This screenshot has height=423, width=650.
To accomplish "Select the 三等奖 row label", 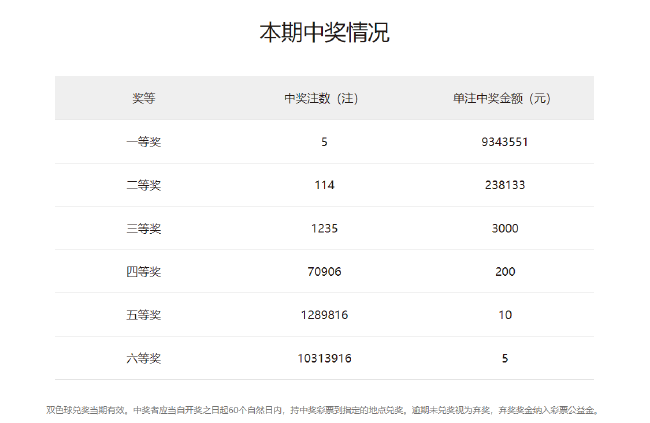I will (x=144, y=228).
